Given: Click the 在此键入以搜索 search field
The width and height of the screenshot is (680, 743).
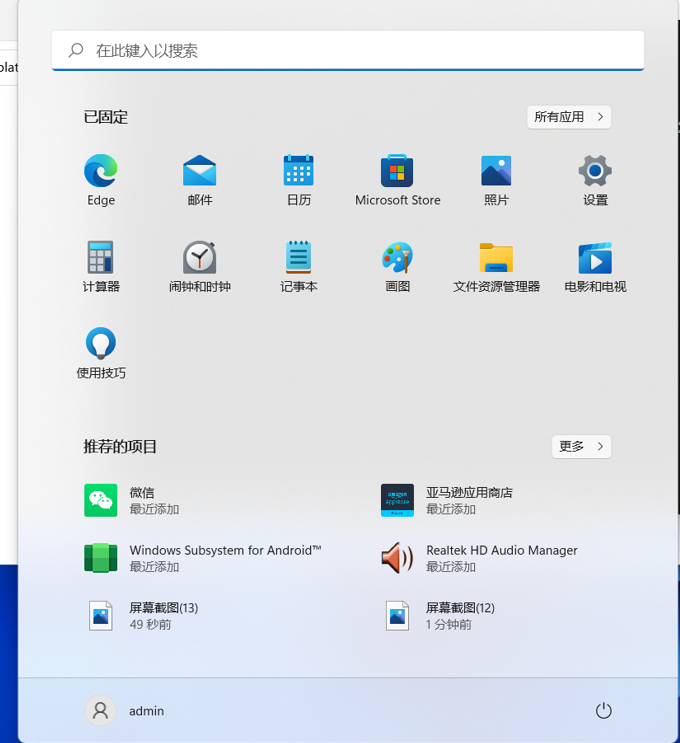Looking at the screenshot, I should pos(348,50).
